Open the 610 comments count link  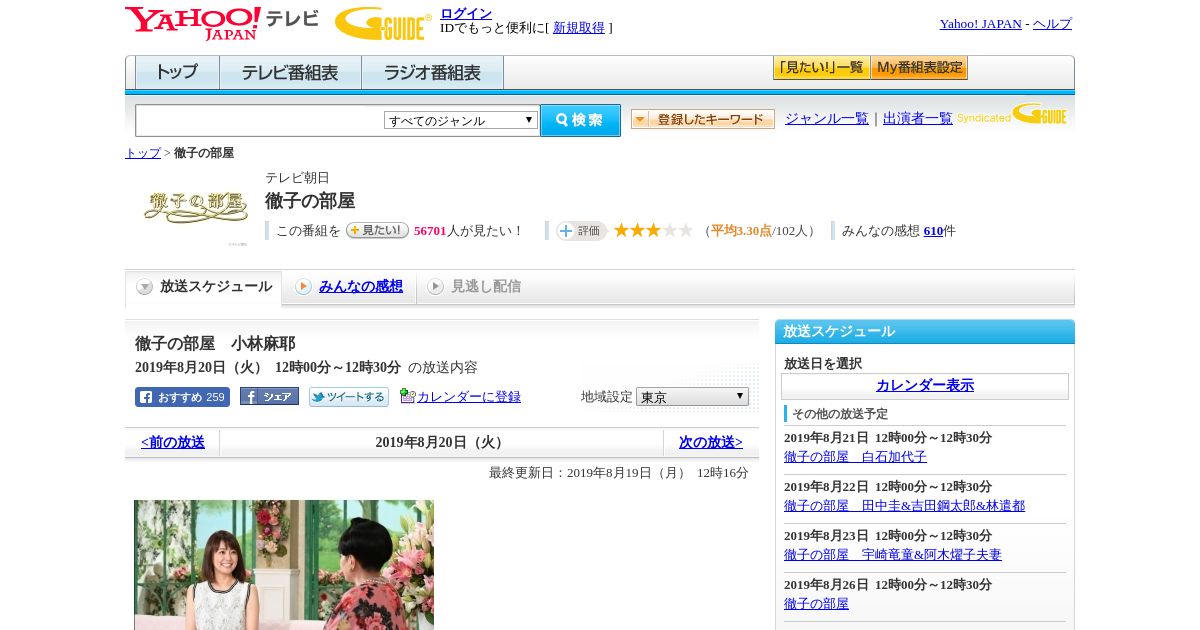coord(933,231)
